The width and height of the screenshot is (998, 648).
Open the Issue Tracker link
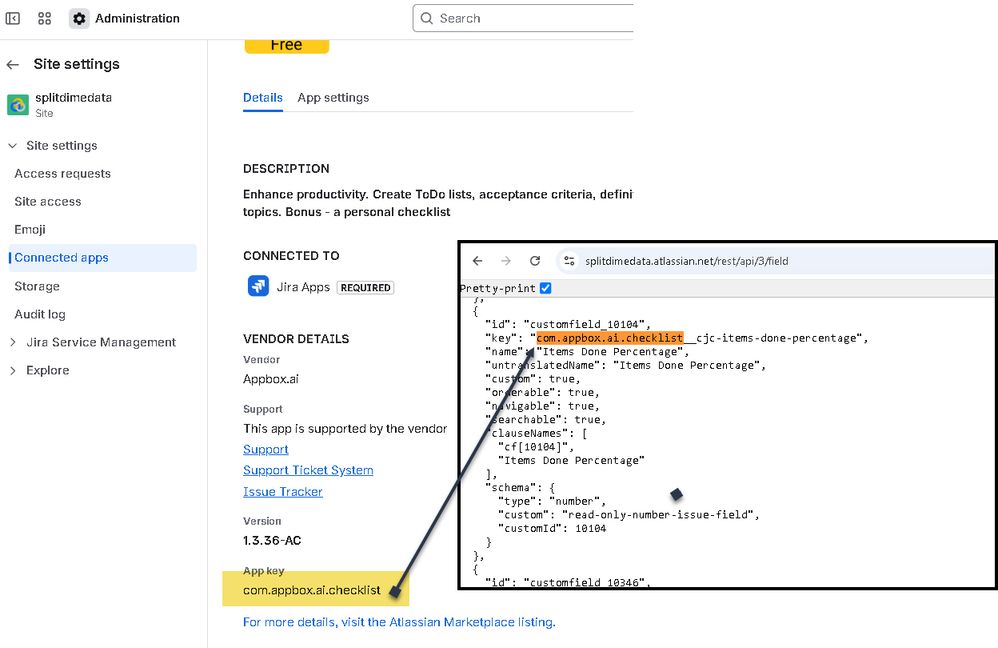[x=283, y=492]
